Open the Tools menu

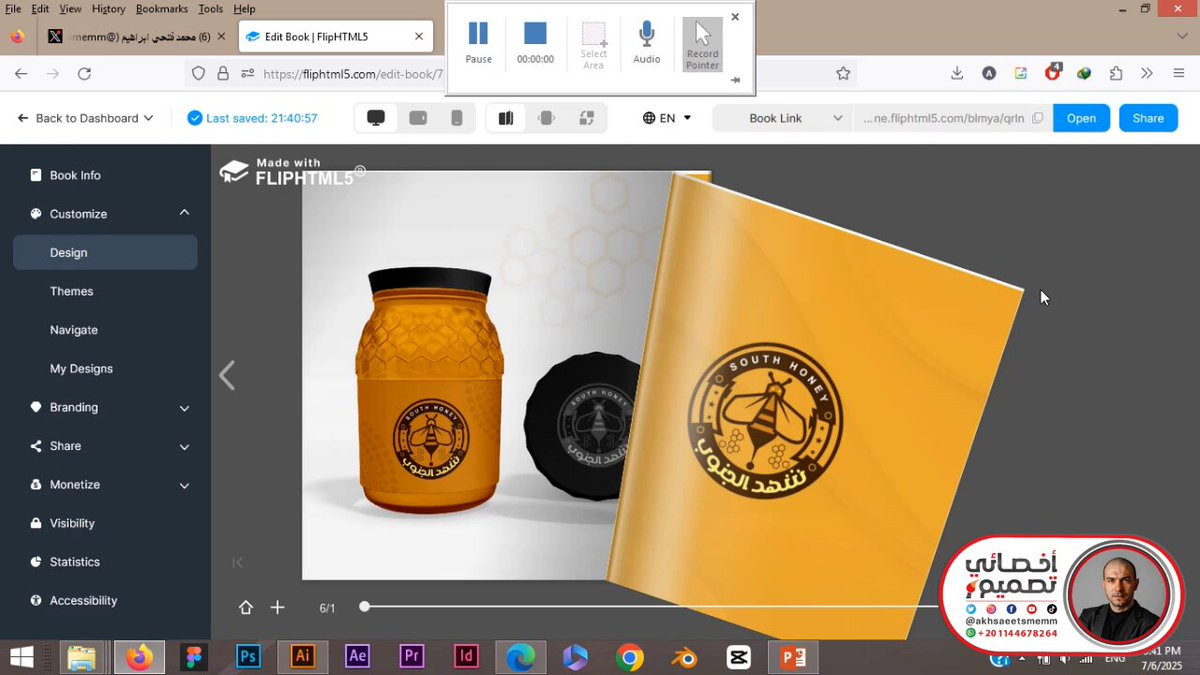(x=210, y=9)
